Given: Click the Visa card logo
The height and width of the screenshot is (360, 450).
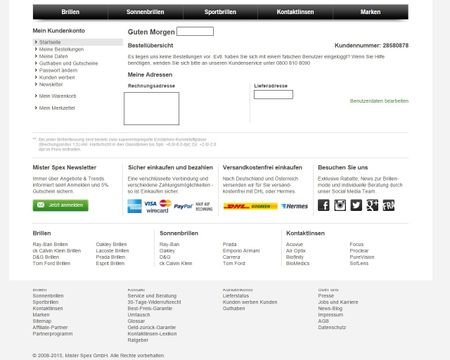Looking at the screenshot, I should [x=150, y=203].
